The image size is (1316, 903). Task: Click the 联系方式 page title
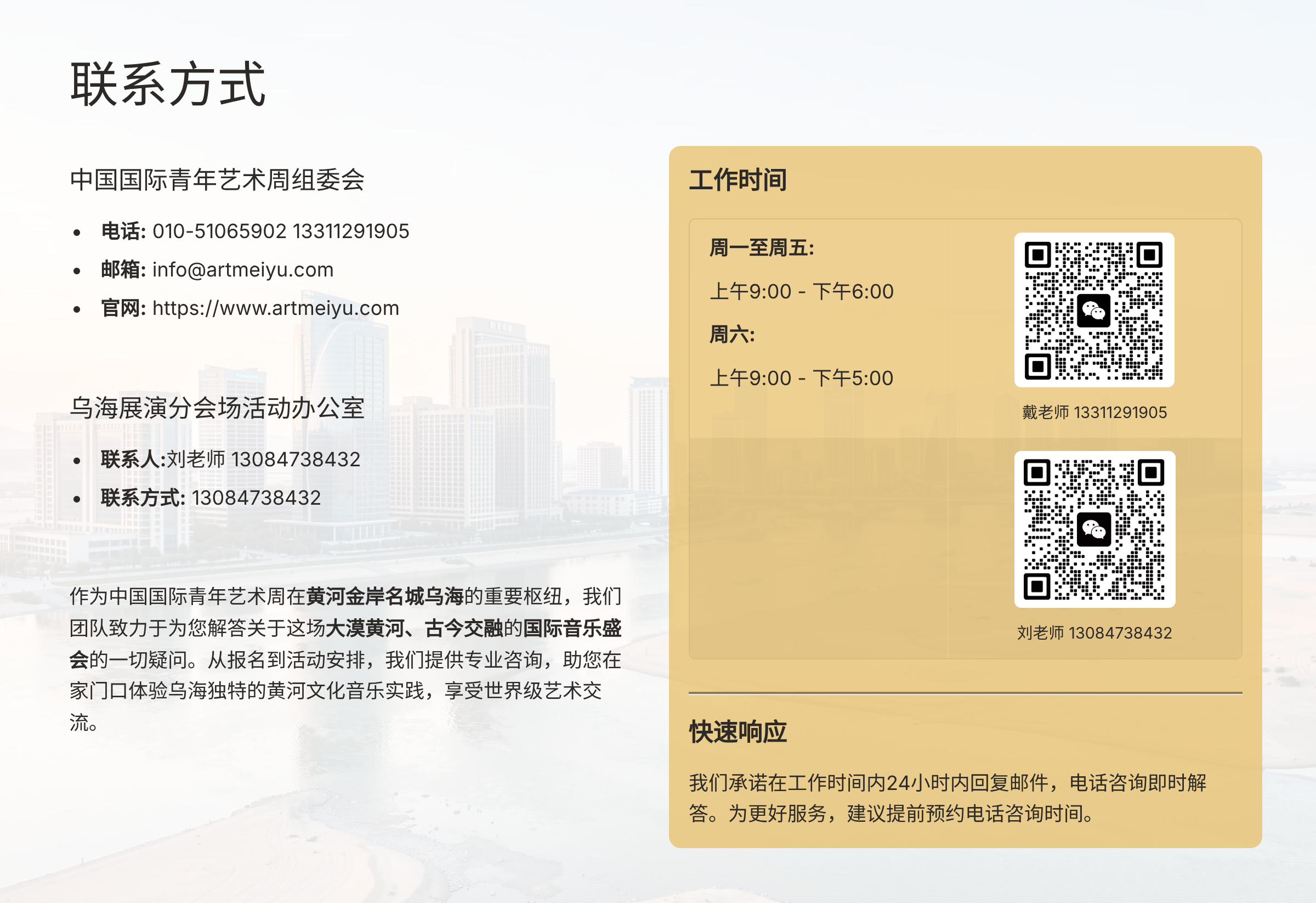click(x=168, y=84)
